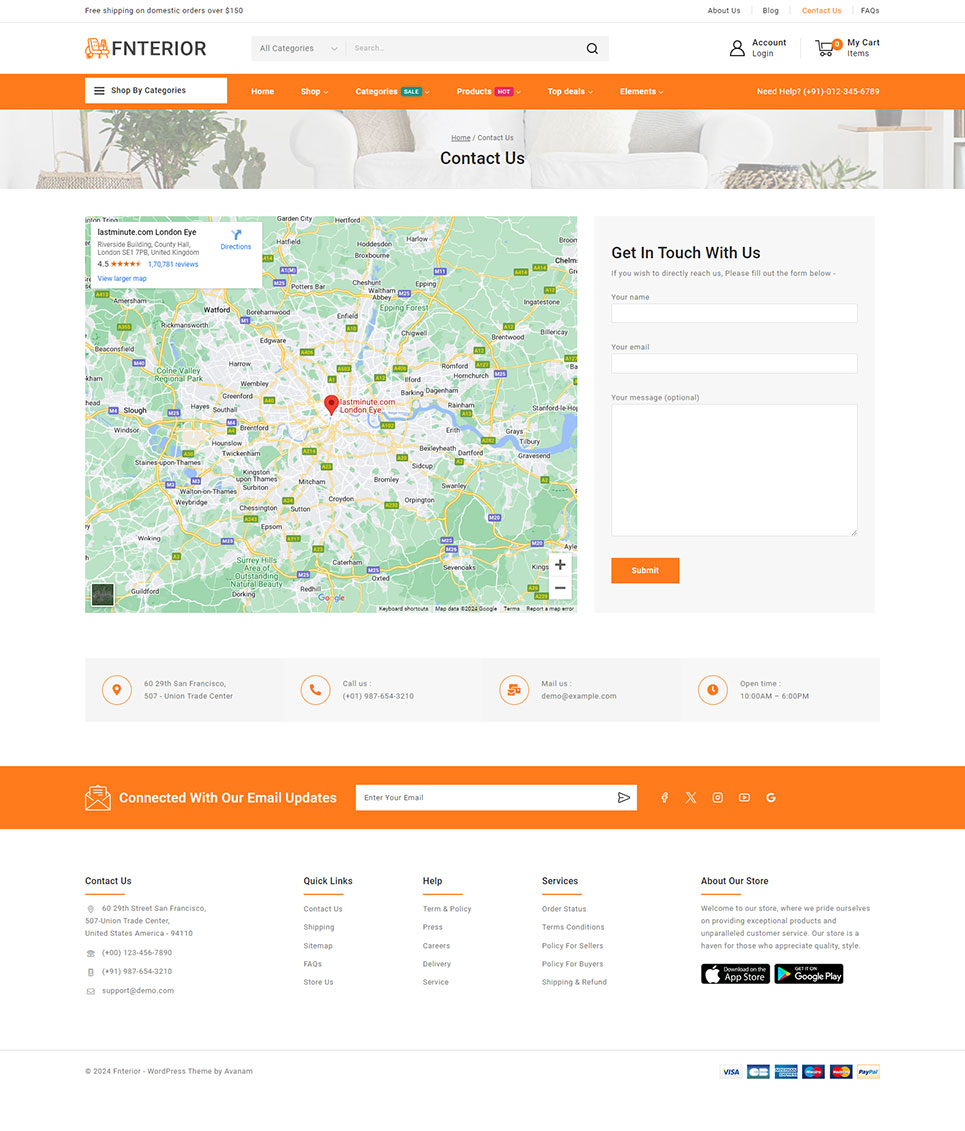Click the Your name input field
The image size is (965, 1131).
coord(734,314)
